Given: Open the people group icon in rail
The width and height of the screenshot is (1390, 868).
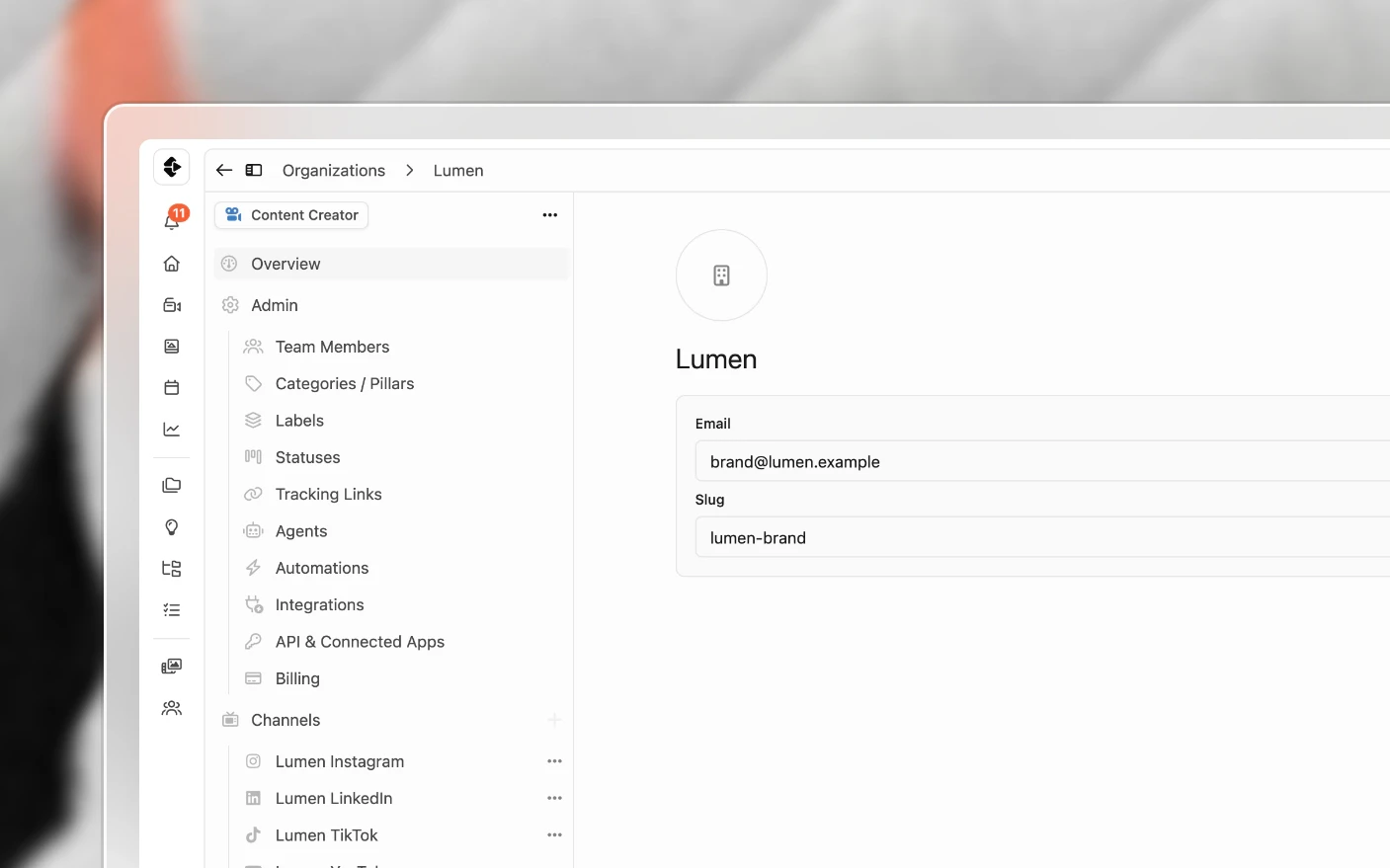Looking at the screenshot, I should [x=172, y=708].
